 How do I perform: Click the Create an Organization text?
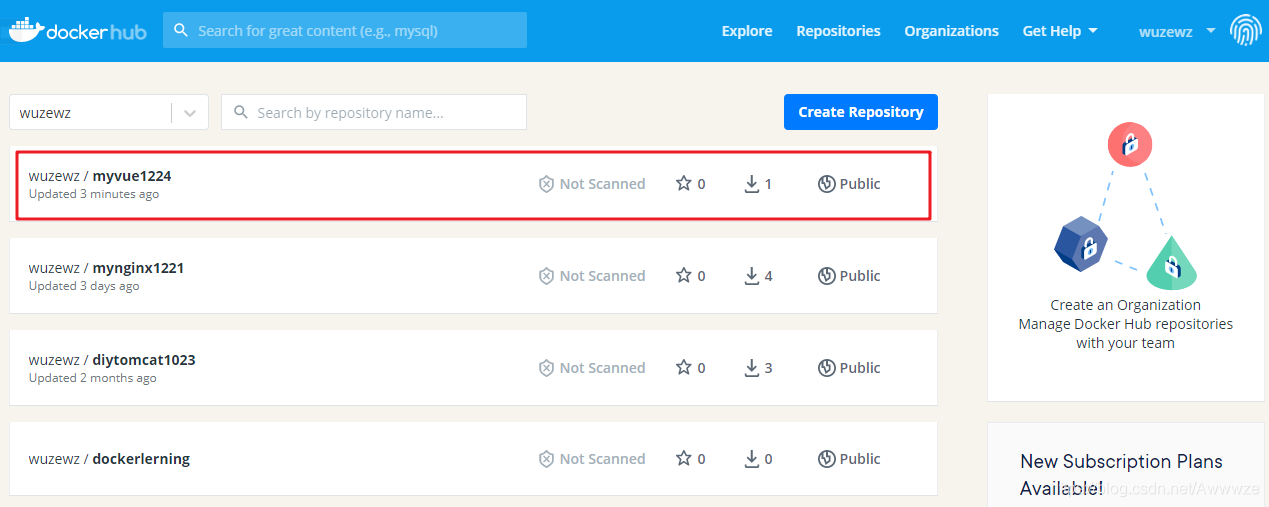[1126, 305]
